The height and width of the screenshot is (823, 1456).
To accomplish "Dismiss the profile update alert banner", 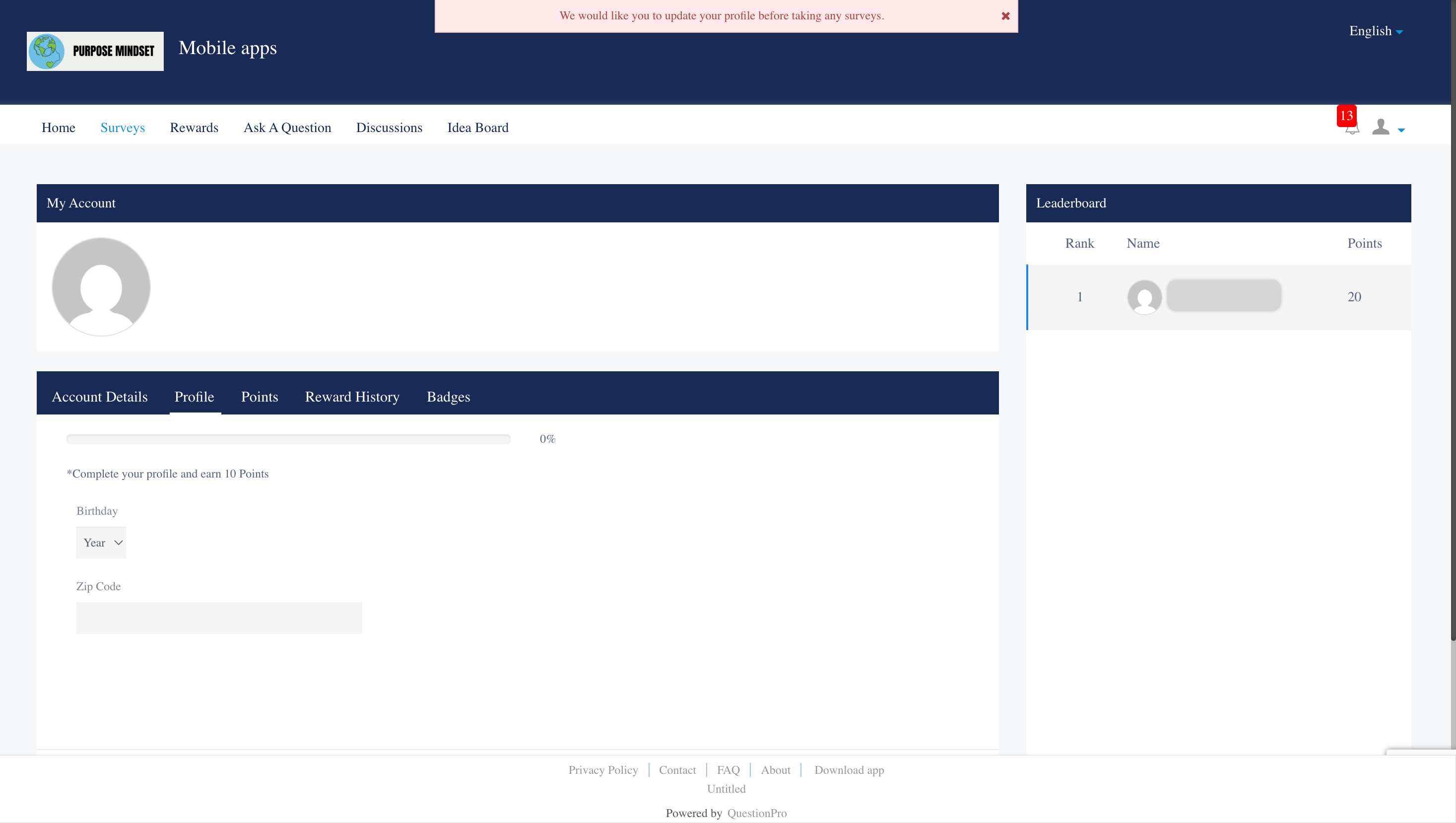I will [1005, 16].
